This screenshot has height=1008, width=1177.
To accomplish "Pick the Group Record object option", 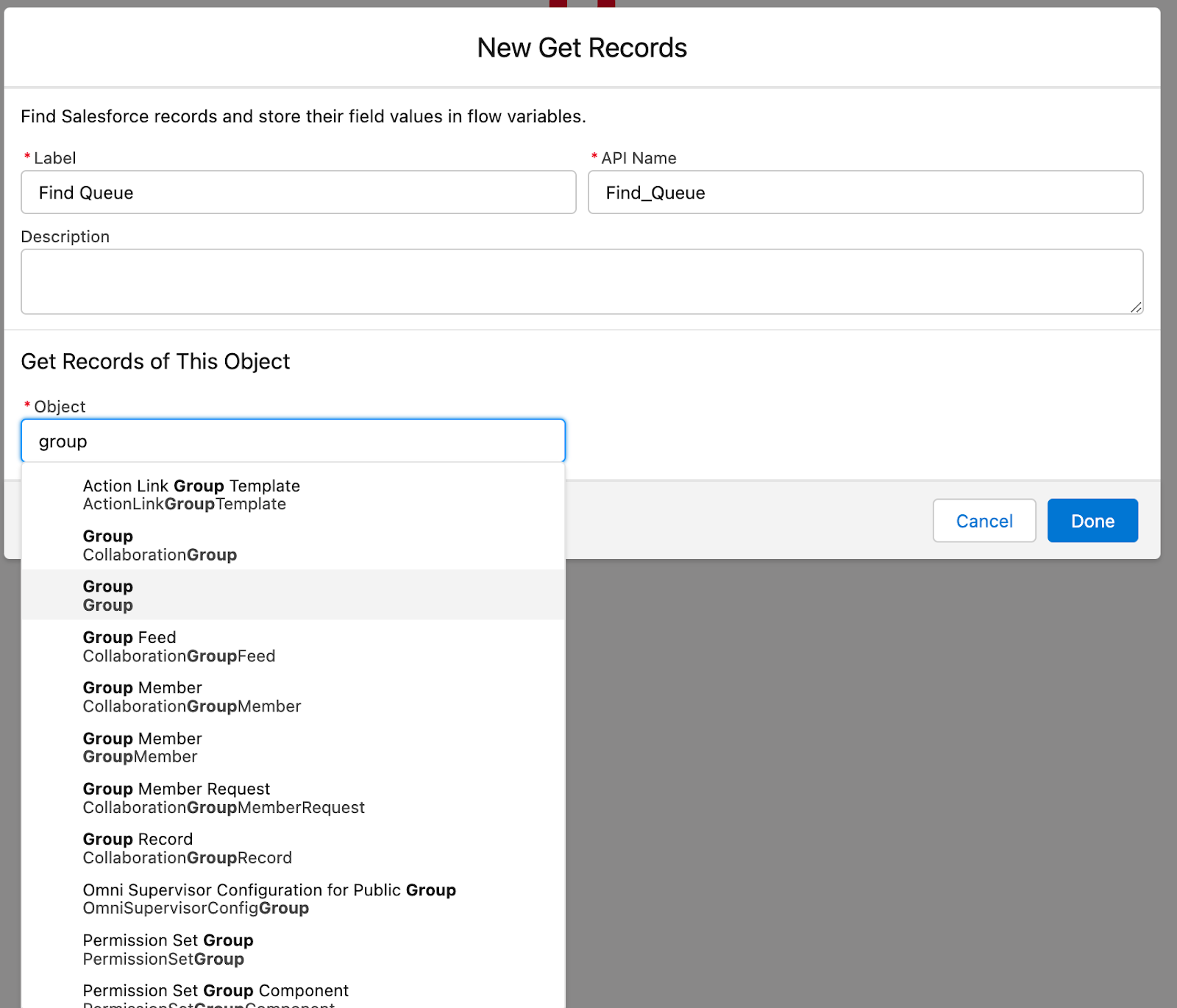I will point(293,848).
